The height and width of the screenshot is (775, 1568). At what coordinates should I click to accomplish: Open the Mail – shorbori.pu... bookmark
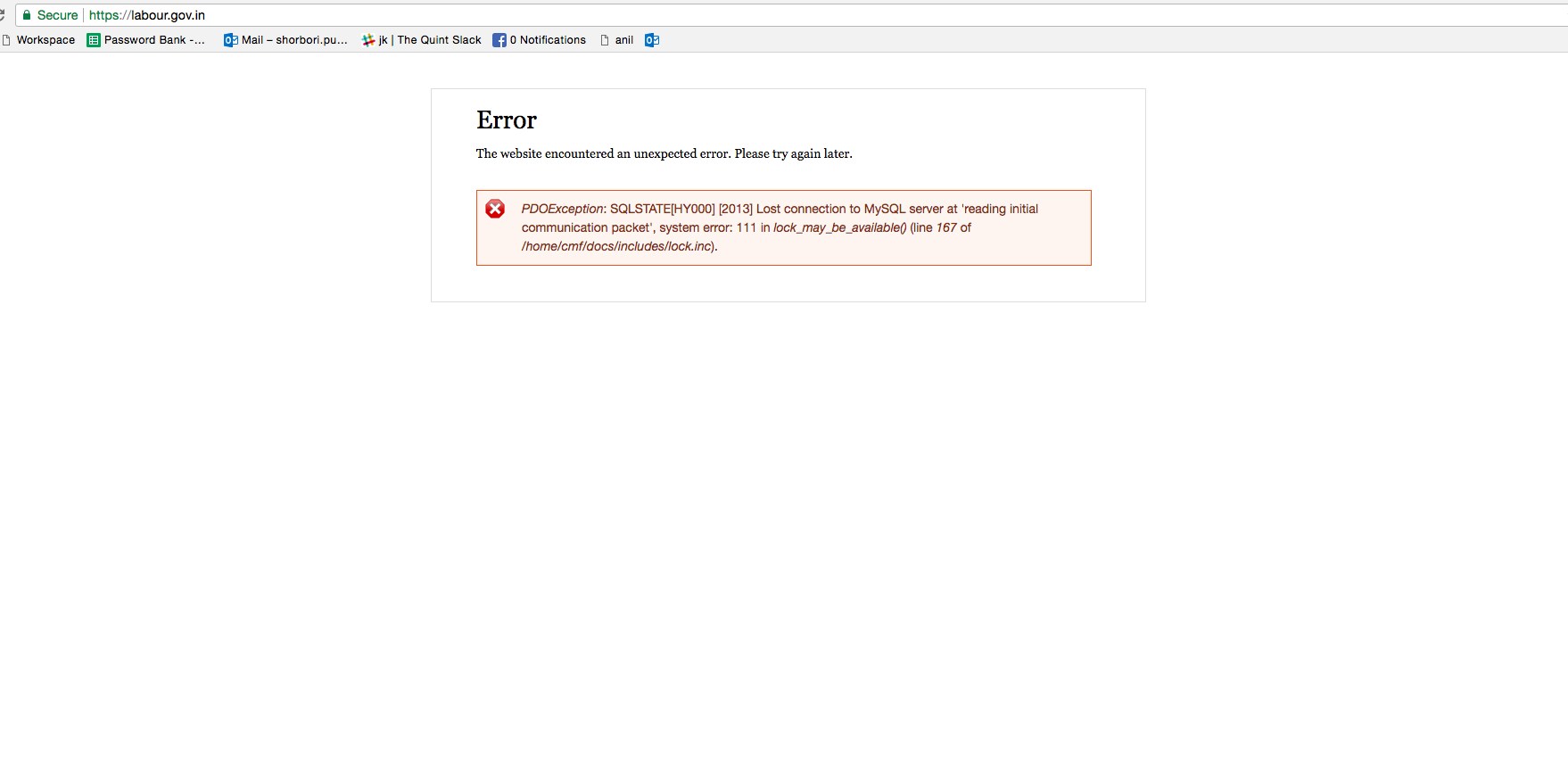(293, 40)
